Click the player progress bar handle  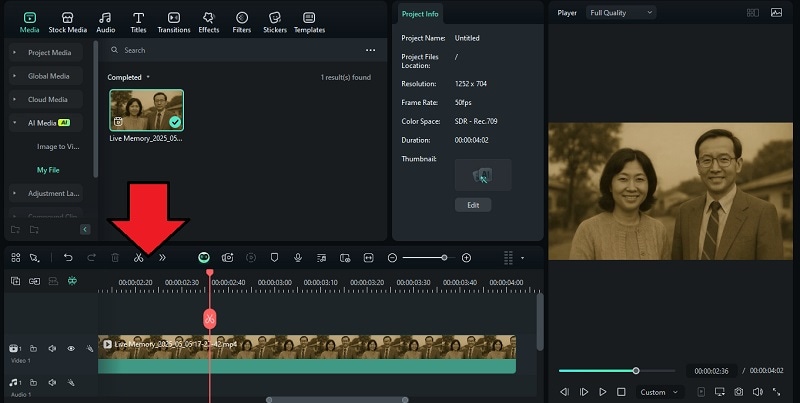pyautogui.click(x=636, y=371)
